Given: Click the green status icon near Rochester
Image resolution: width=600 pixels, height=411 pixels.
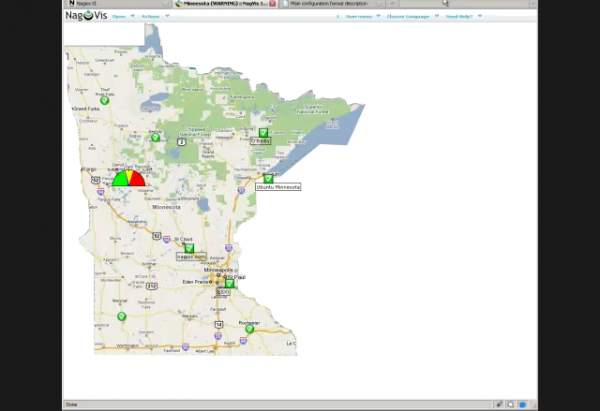Looking at the screenshot, I should 249,329.
